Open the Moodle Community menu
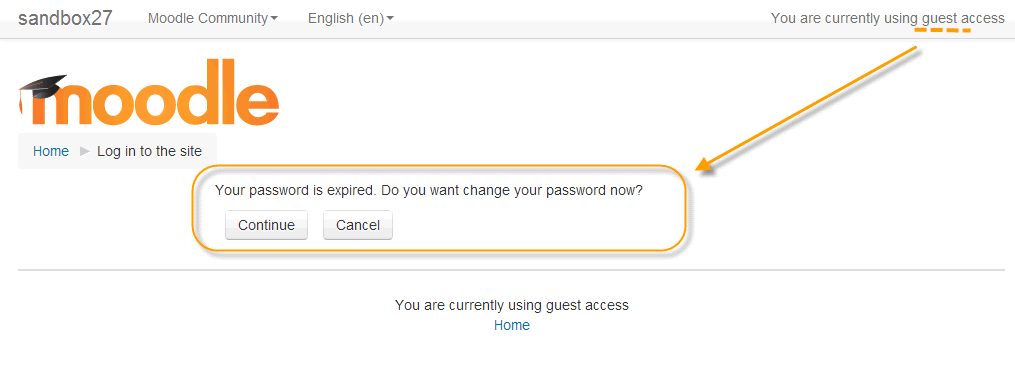Screen dimensions: 1015x382 click(x=213, y=18)
